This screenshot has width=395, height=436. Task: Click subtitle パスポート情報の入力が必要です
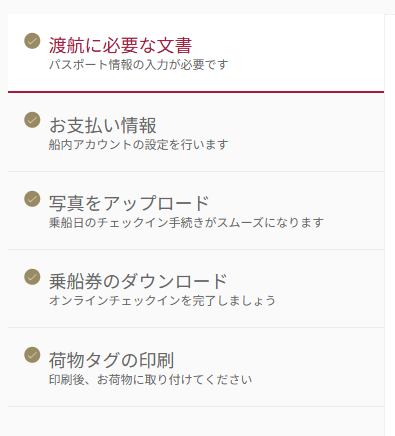click(139, 65)
